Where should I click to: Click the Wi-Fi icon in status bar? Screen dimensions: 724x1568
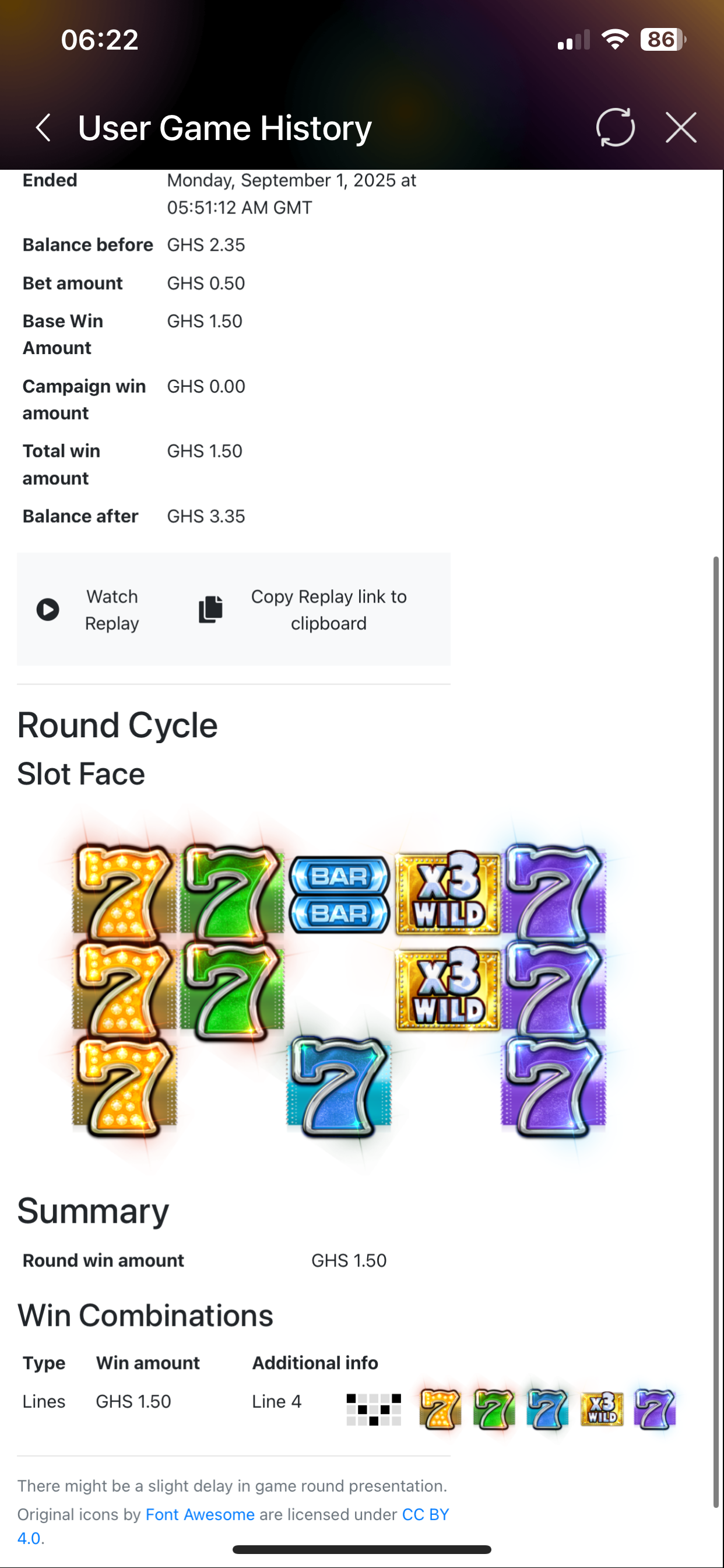(615, 40)
